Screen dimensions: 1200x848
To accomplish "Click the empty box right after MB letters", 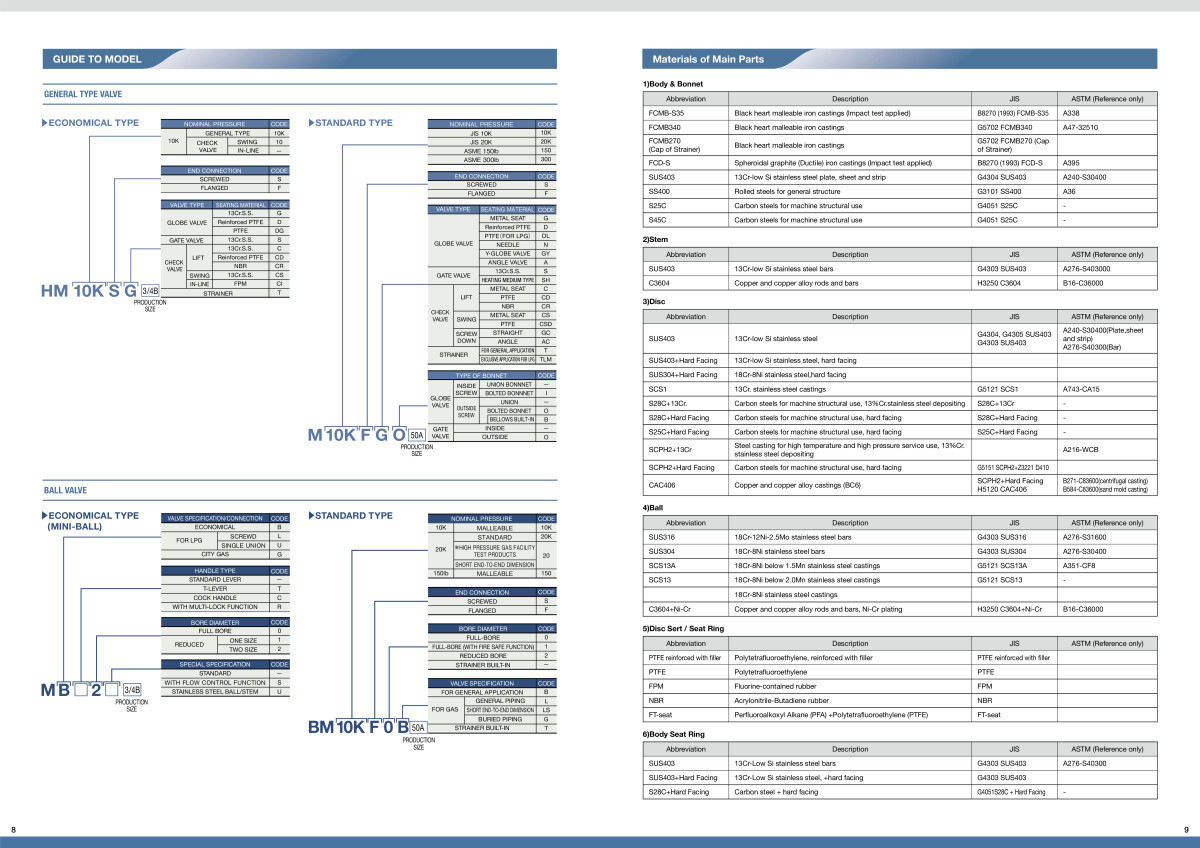I will (80, 690).
